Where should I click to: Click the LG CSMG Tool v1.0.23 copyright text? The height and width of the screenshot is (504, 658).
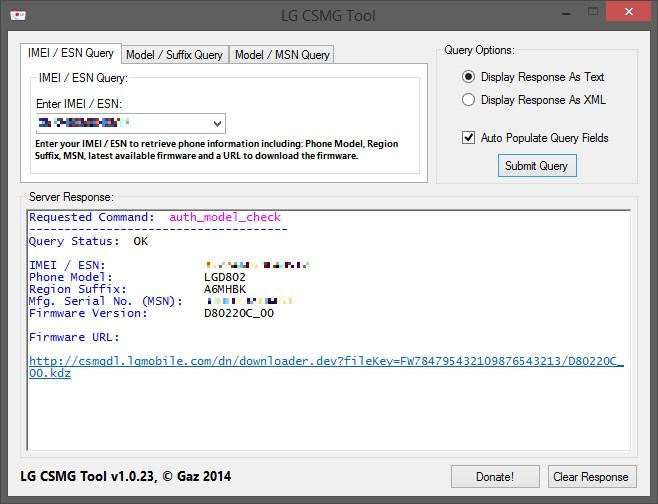[125, 476]
